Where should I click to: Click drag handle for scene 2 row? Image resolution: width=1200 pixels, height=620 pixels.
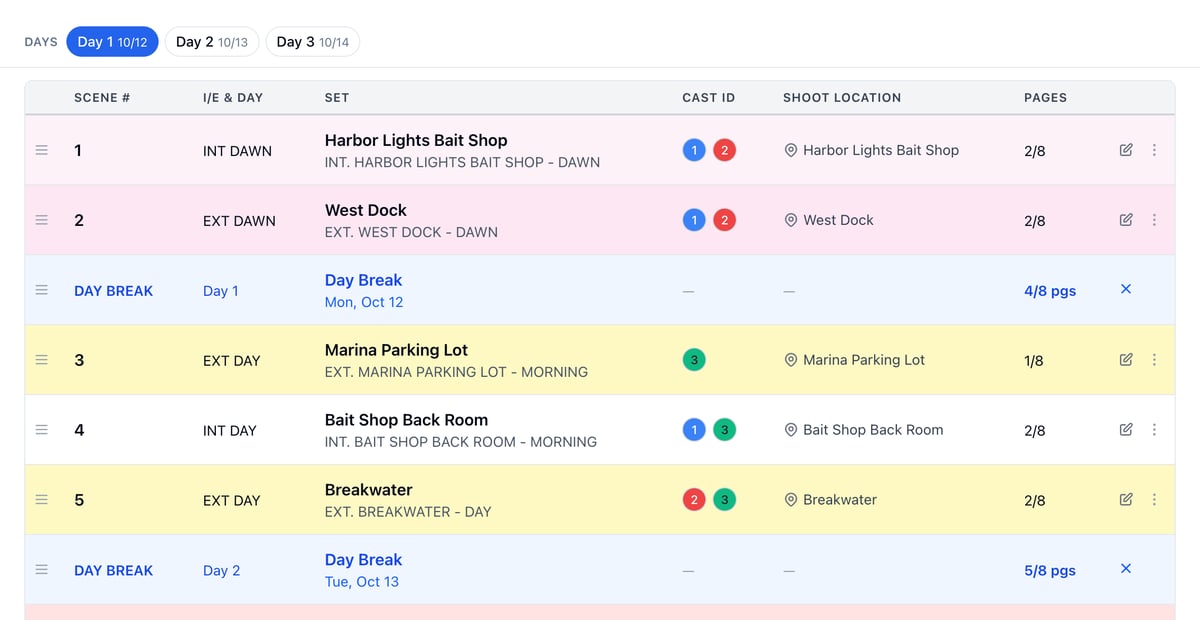(x=41, y=220)
